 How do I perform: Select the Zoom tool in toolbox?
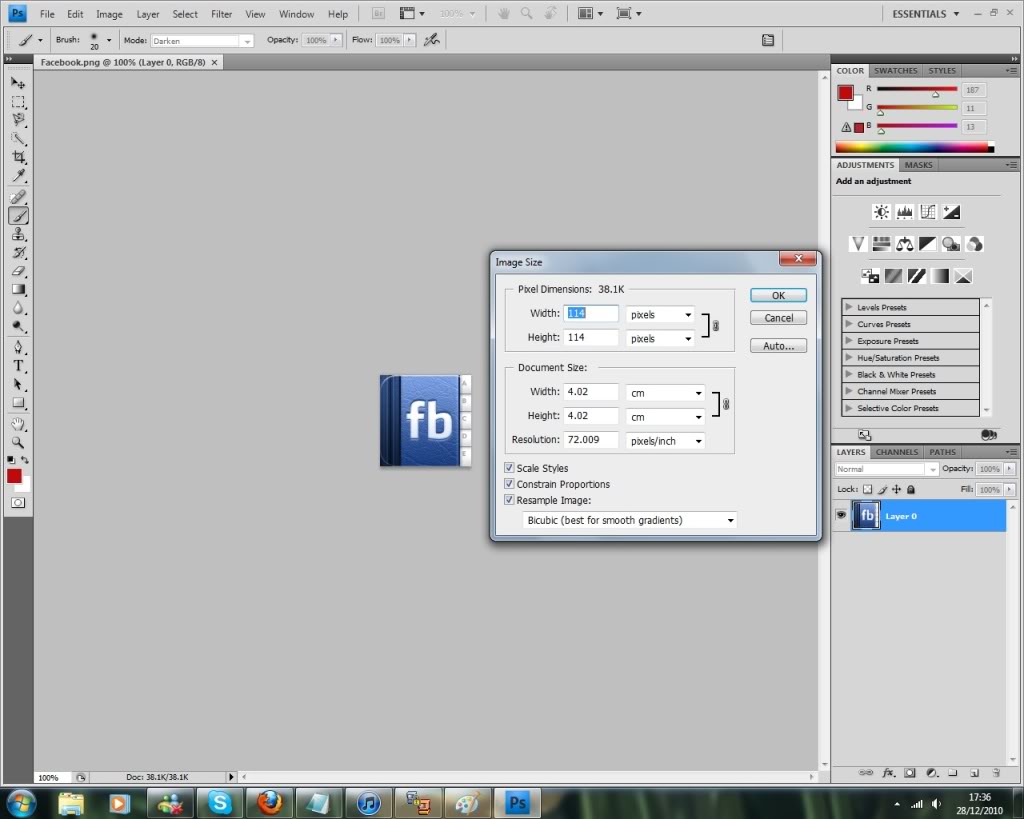pyautogui.click(x=19, y=441)
